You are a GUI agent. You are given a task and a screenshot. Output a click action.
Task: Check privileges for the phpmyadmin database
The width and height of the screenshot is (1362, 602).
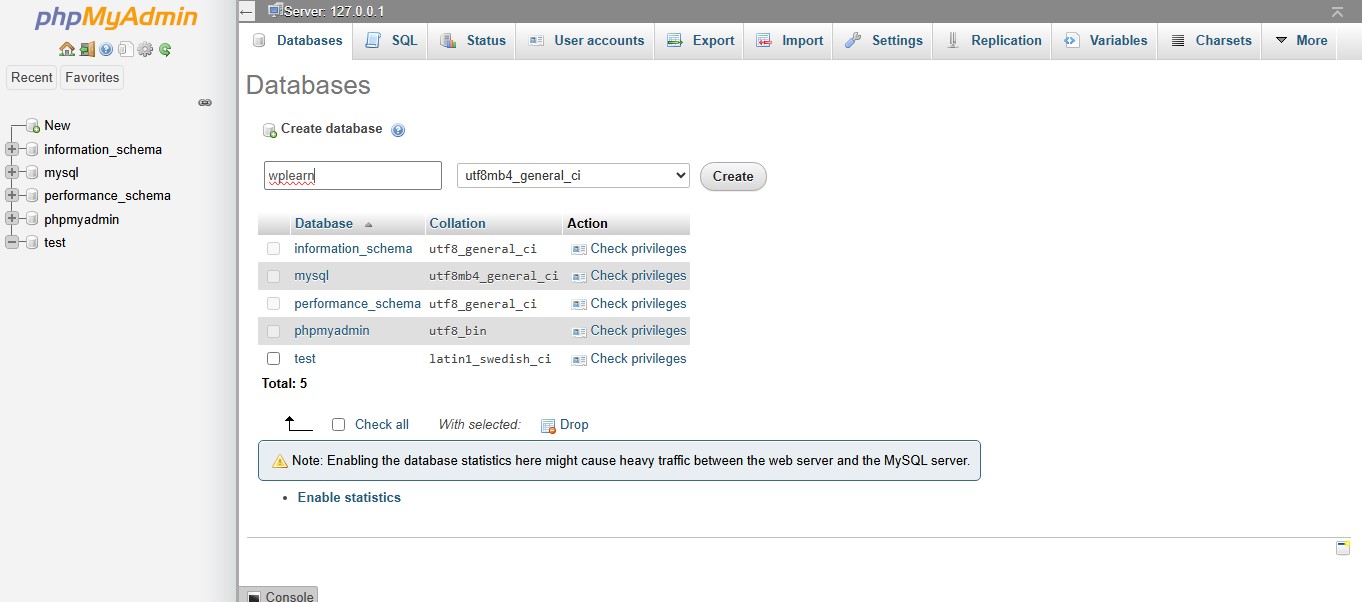pyautogui.click(x=638, y=330)
